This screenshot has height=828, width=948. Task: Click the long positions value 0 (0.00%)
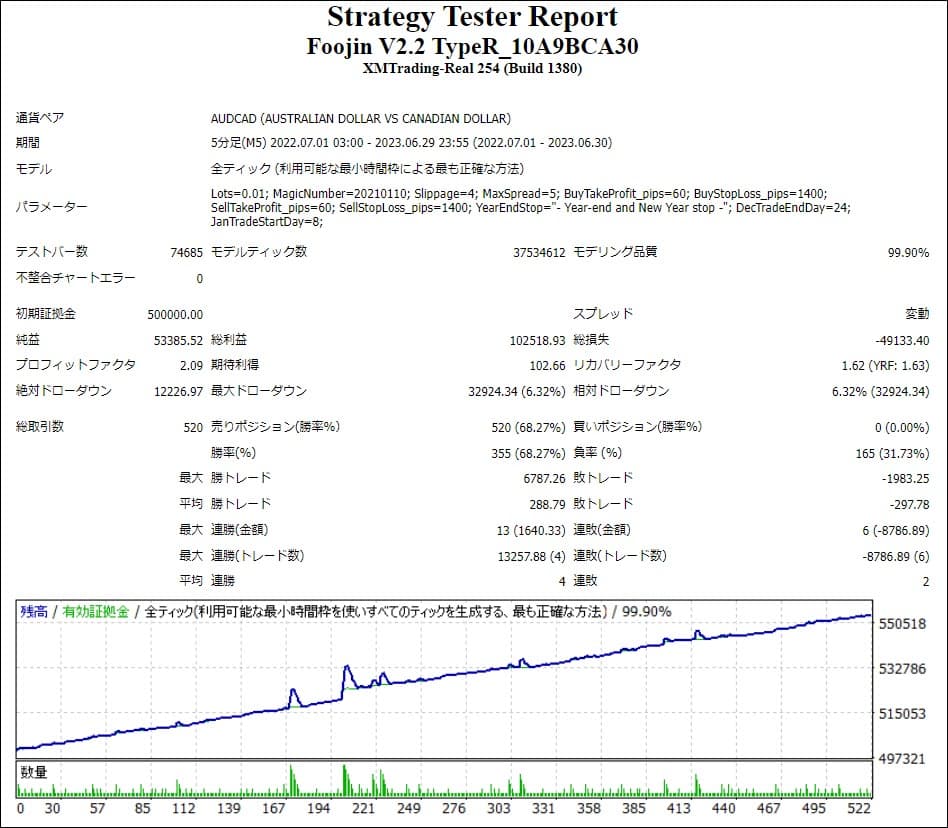pyautogui.click(x=901, y=427)
